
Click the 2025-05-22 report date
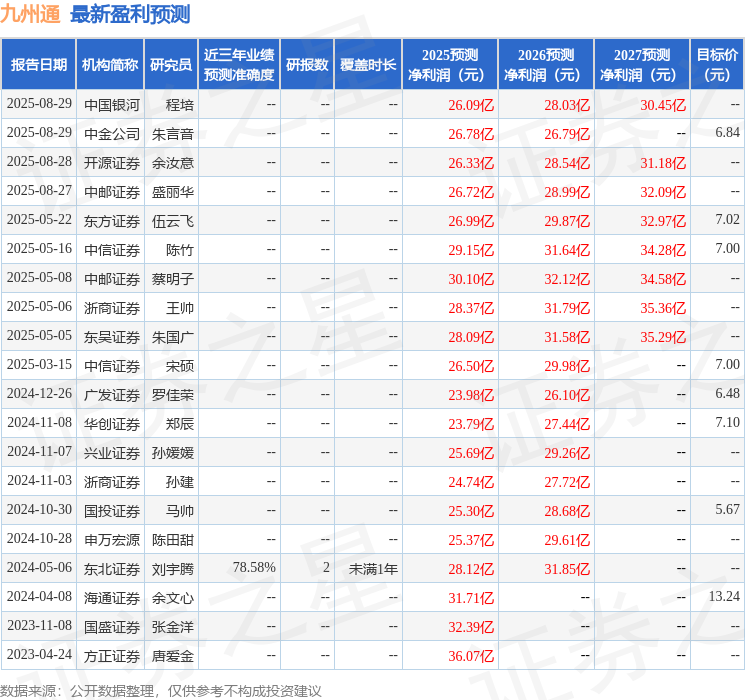point(39,220)
